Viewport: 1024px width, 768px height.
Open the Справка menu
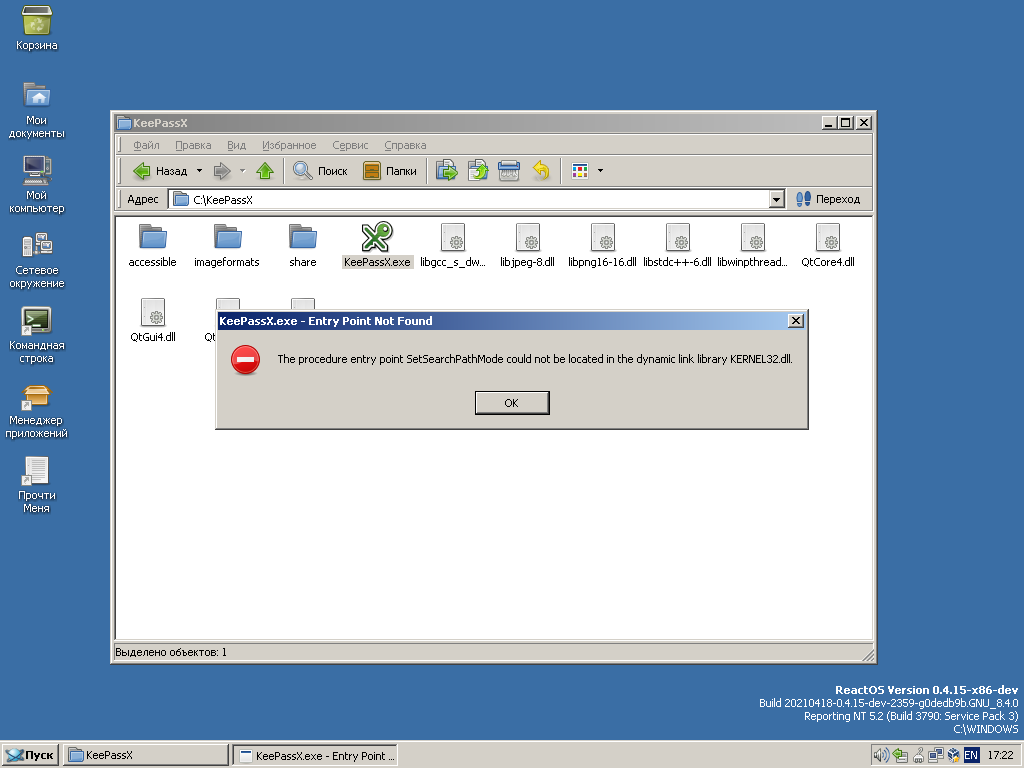click(405, 145)
